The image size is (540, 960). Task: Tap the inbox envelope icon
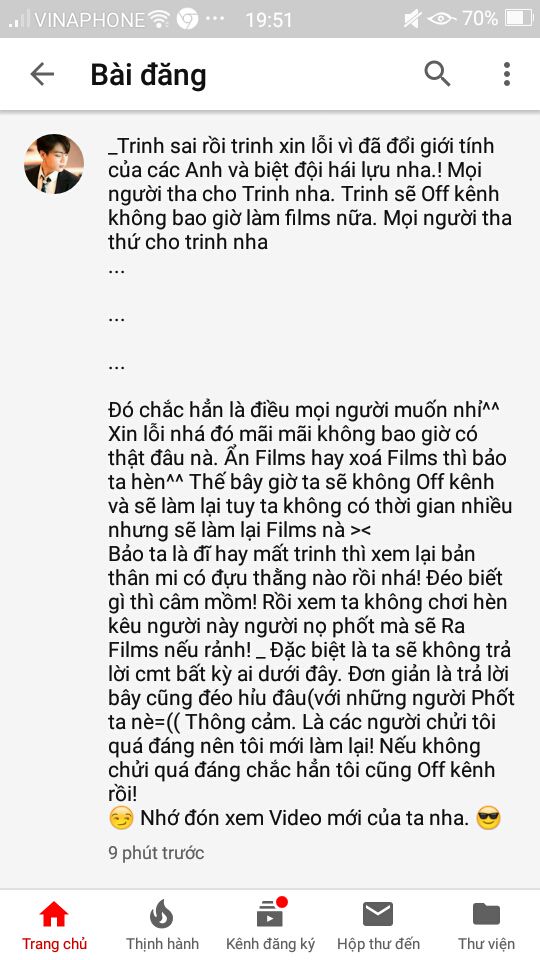click(x=378, y=915)
